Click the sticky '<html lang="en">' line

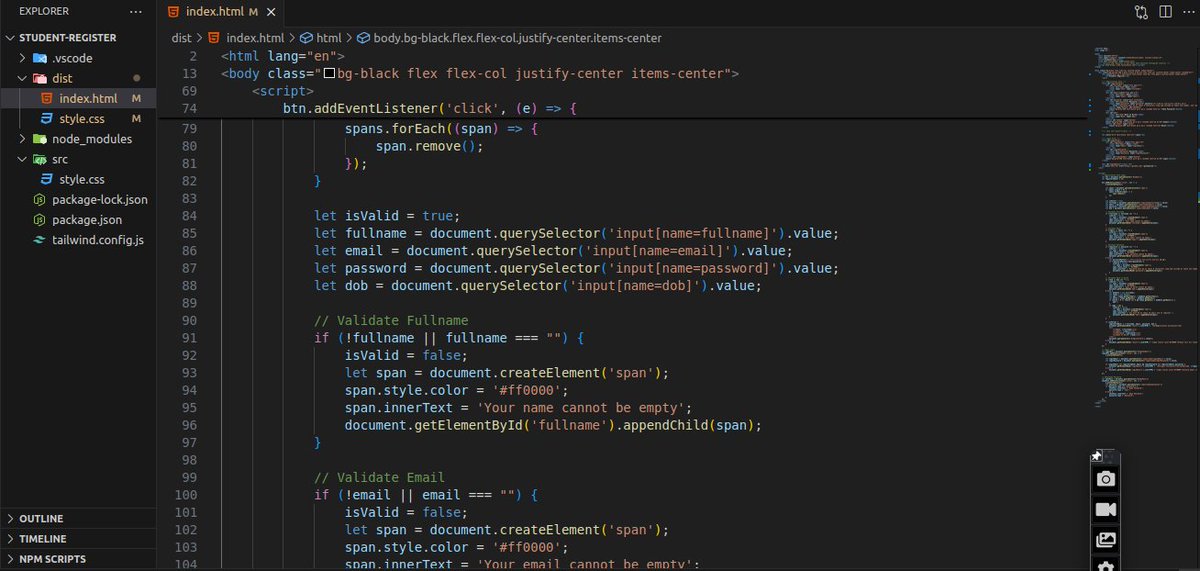pyautogui.click(x=283, y=57)
